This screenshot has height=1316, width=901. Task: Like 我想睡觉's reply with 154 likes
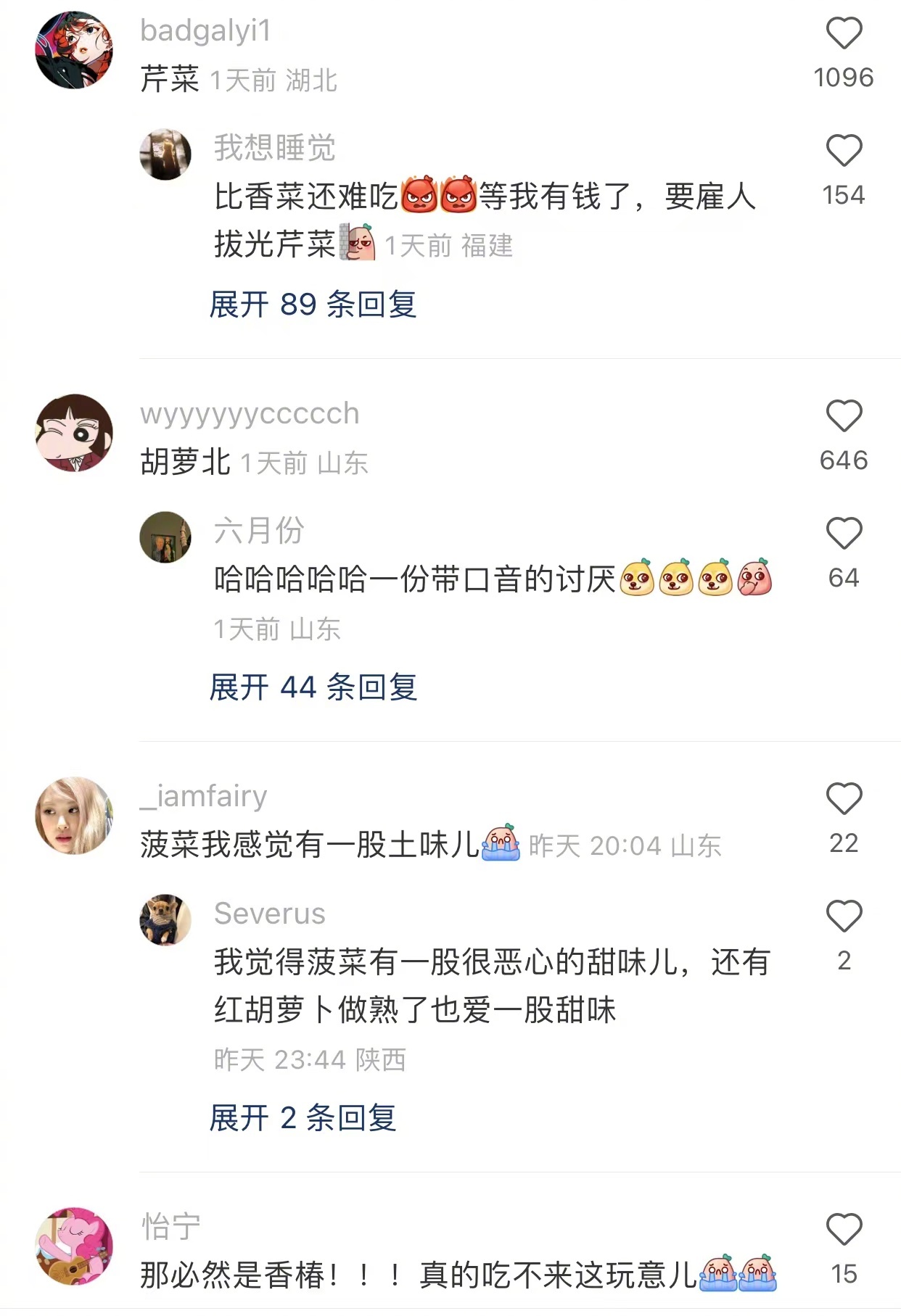coord(844,151)
